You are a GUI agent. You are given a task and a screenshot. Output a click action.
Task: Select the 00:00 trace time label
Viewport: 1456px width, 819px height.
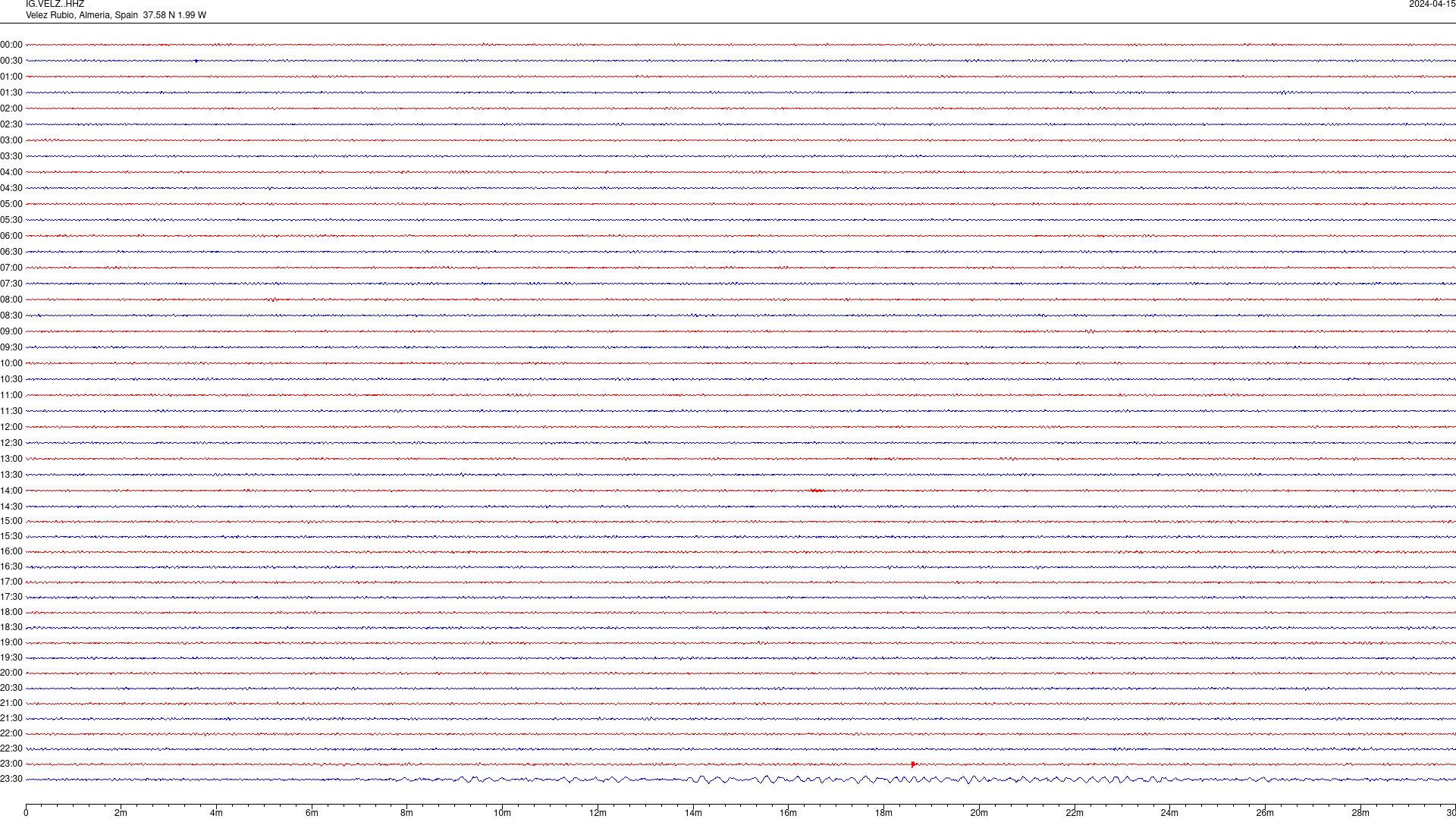click(11, 45)
